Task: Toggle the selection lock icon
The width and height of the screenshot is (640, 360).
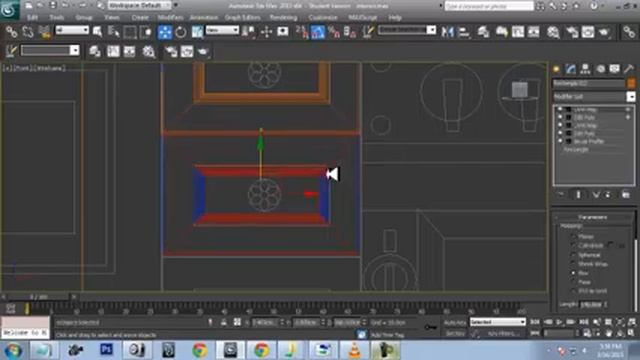Action: (224, 322)
